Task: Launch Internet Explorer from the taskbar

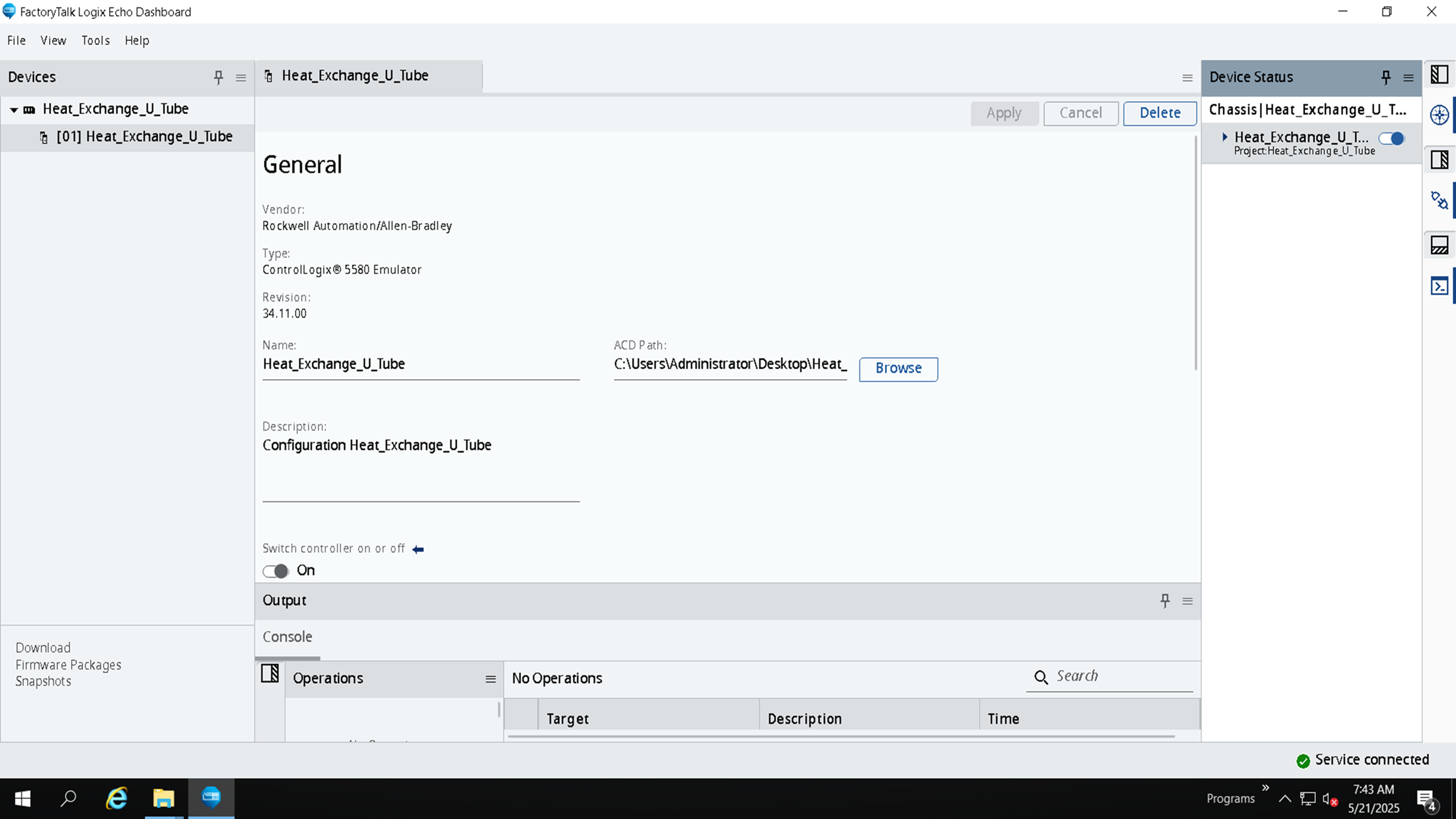Action: tap(116, 799)
